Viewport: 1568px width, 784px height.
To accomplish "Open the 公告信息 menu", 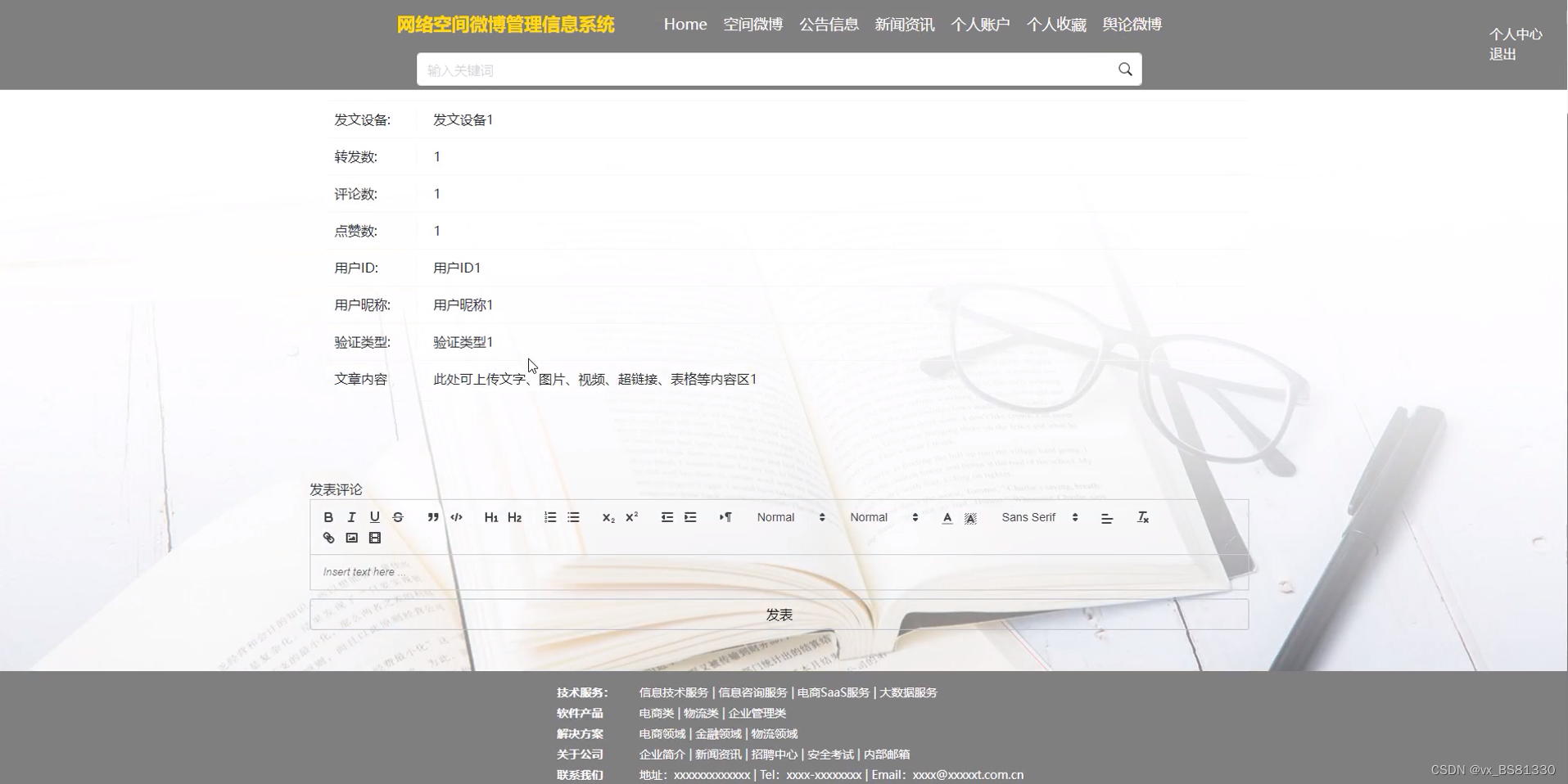I will (x=829, y=25).
